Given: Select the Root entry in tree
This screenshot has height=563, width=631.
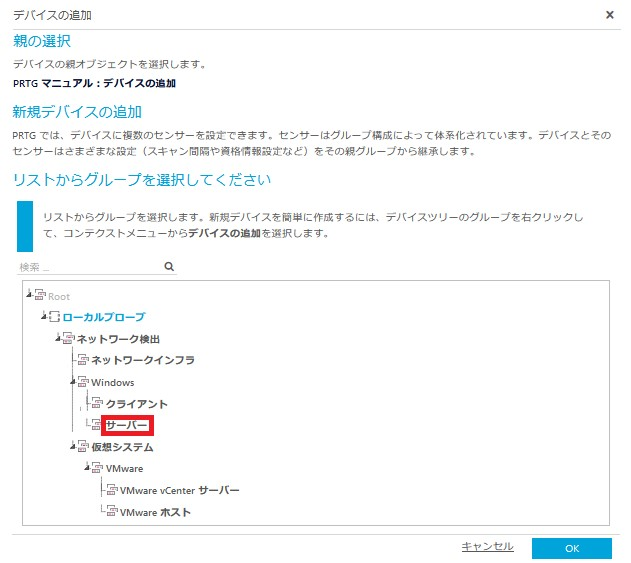Looking at the screenshot, I should coord(59,297).
